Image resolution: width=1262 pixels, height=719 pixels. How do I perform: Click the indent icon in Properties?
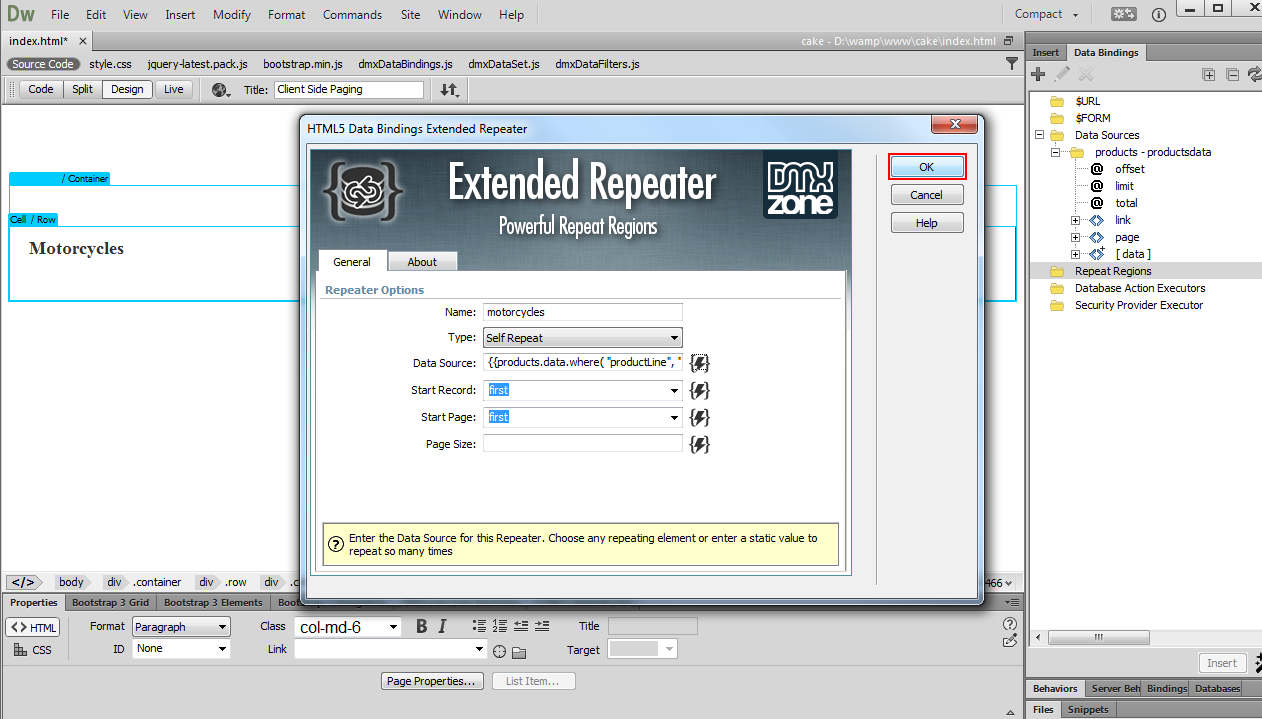point(542,626)
